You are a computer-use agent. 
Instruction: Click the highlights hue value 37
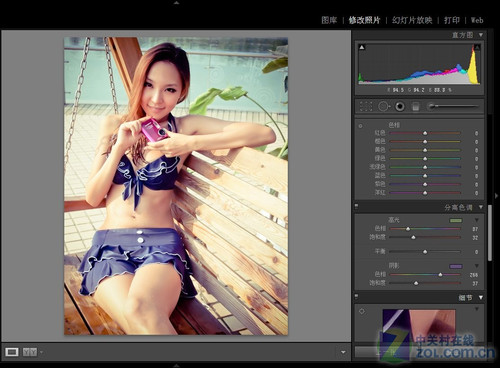475,229
